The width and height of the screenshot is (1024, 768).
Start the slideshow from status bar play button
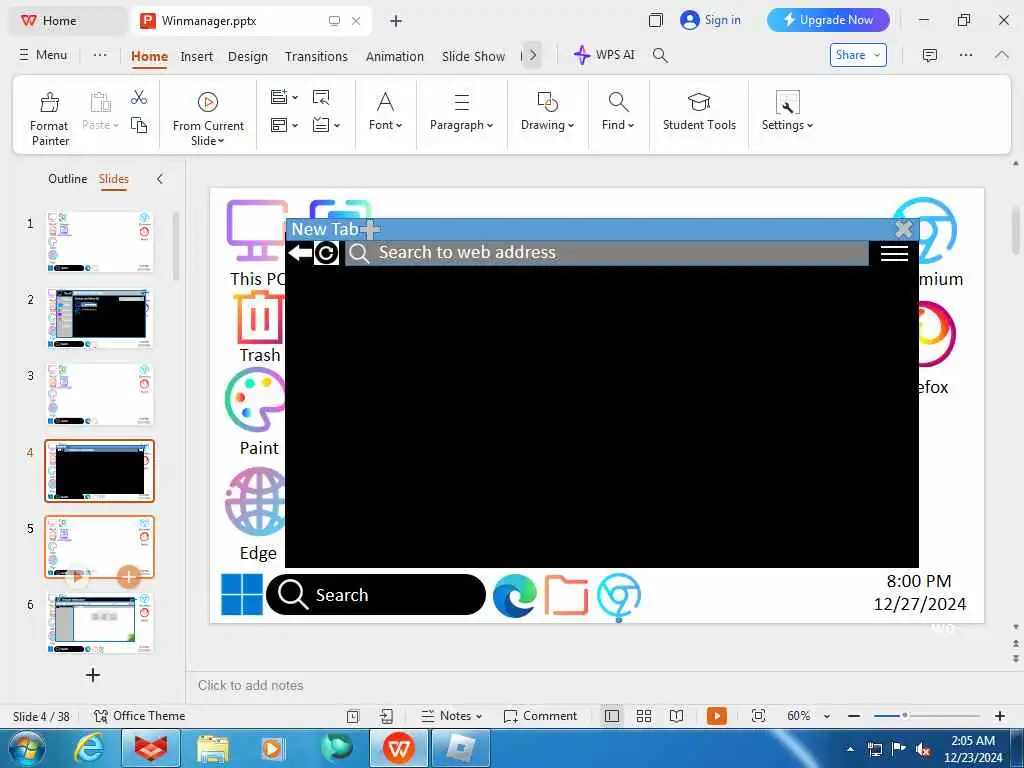pos(716,716)
